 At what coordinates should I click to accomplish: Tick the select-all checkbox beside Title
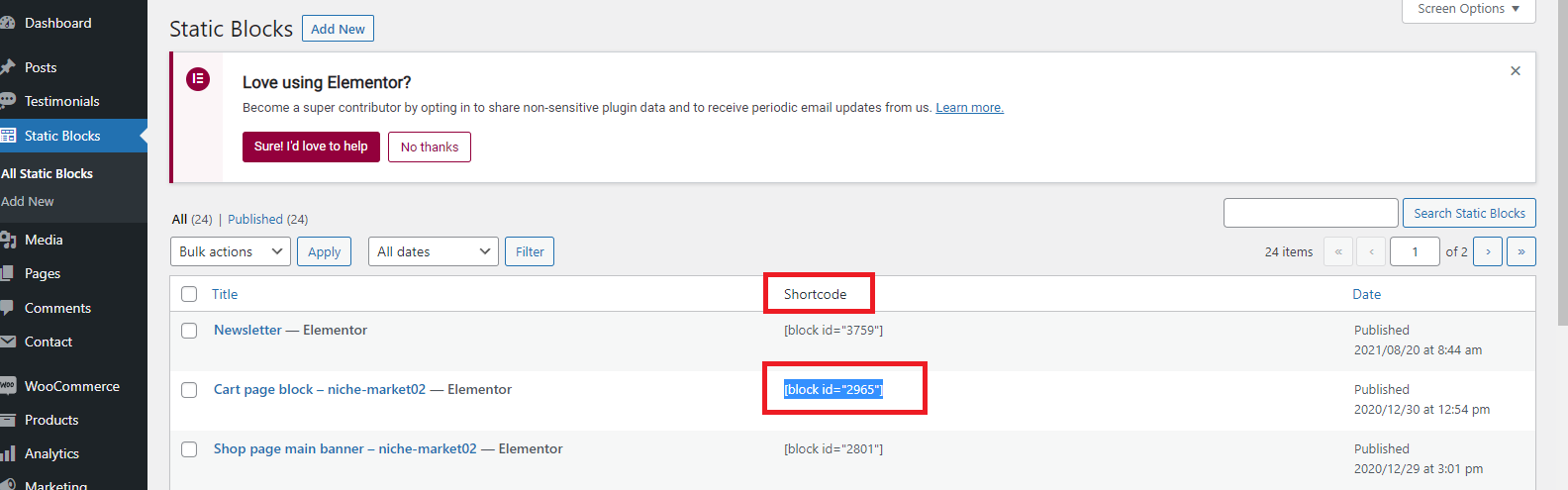click(189, 294)
